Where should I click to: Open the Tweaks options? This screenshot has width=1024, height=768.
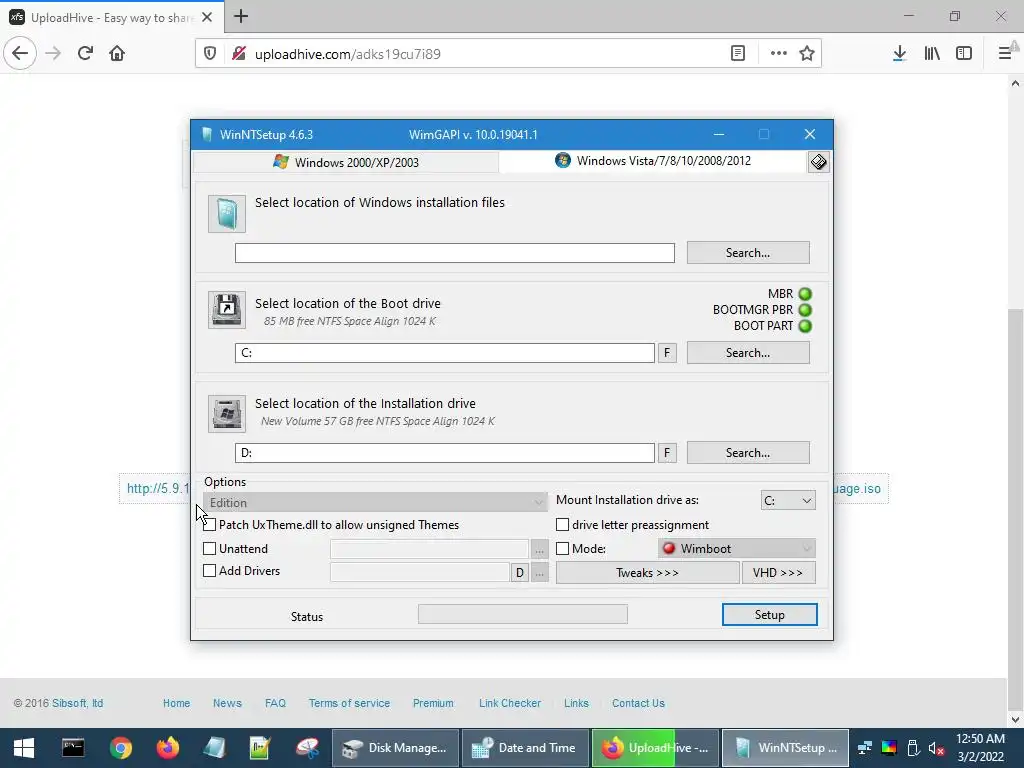coord(647,573)
